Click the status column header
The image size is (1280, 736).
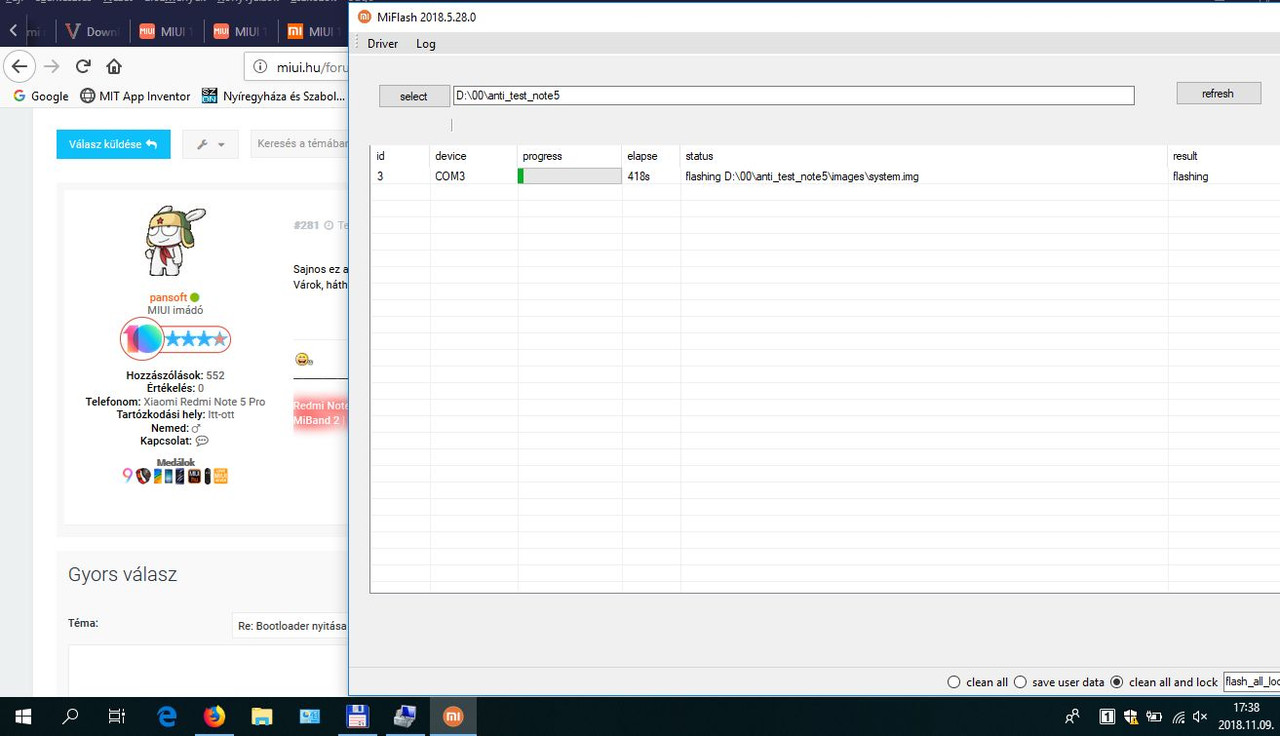click(x=923, y=156)
